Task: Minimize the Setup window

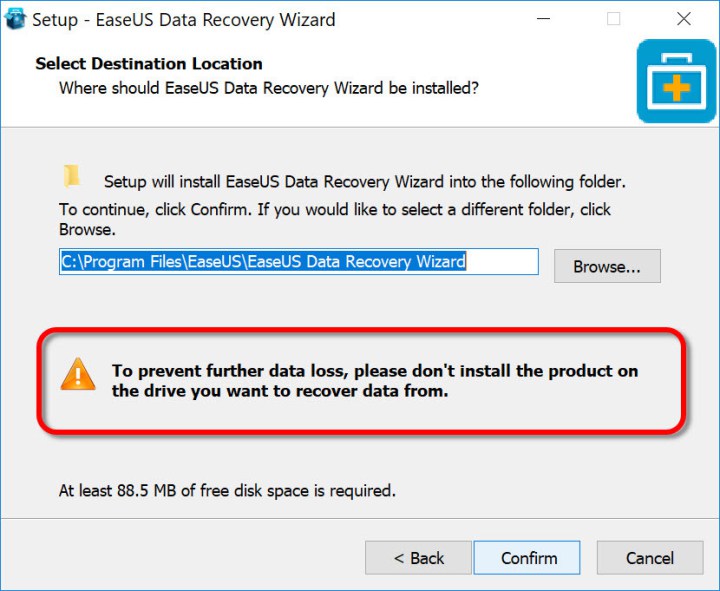Action: [544, 19]
